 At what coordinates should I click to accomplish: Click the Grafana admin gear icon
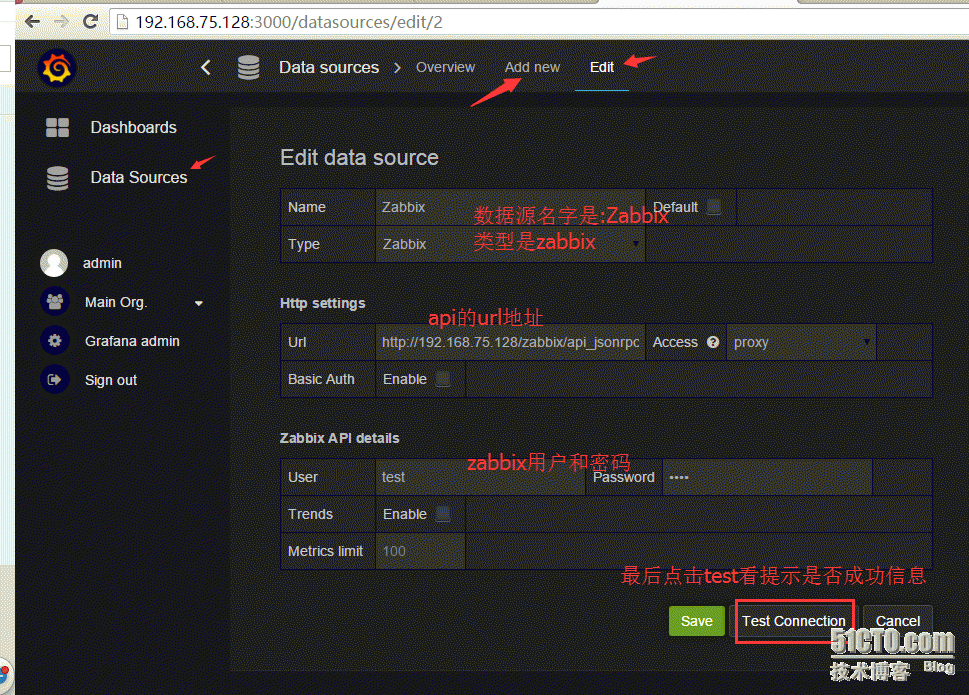pos(54,341)
